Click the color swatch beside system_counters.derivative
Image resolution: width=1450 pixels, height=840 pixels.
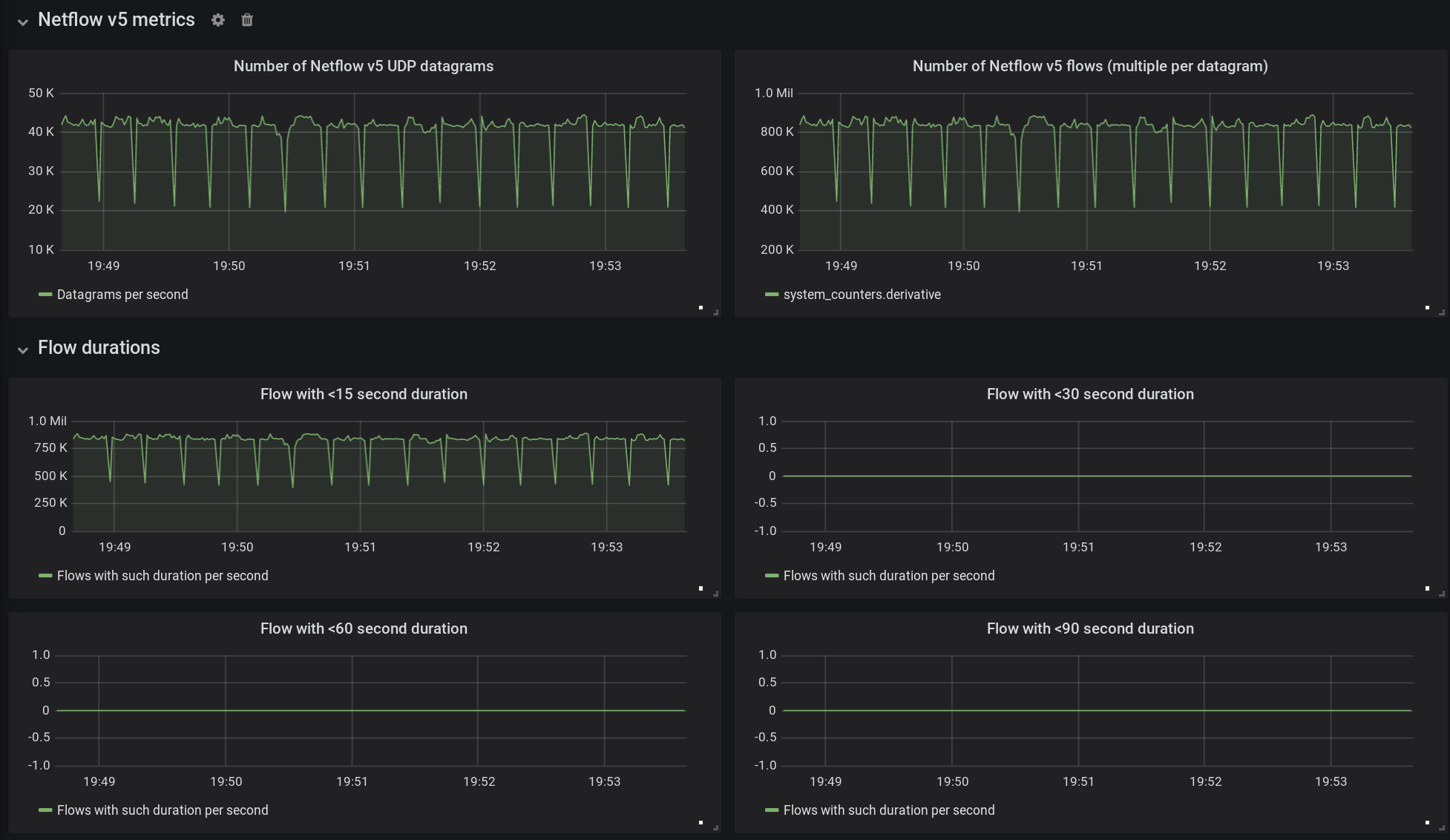tap(772, 295)
